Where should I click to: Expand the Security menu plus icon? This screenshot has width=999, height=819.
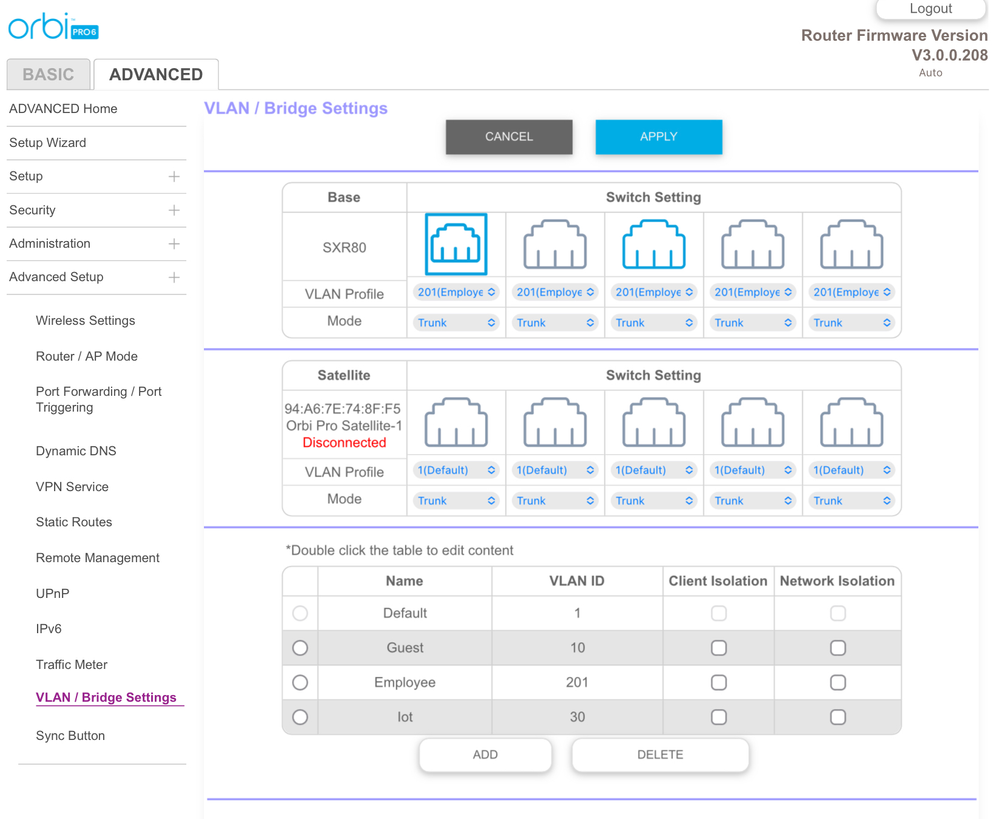[x=174, y=210]
